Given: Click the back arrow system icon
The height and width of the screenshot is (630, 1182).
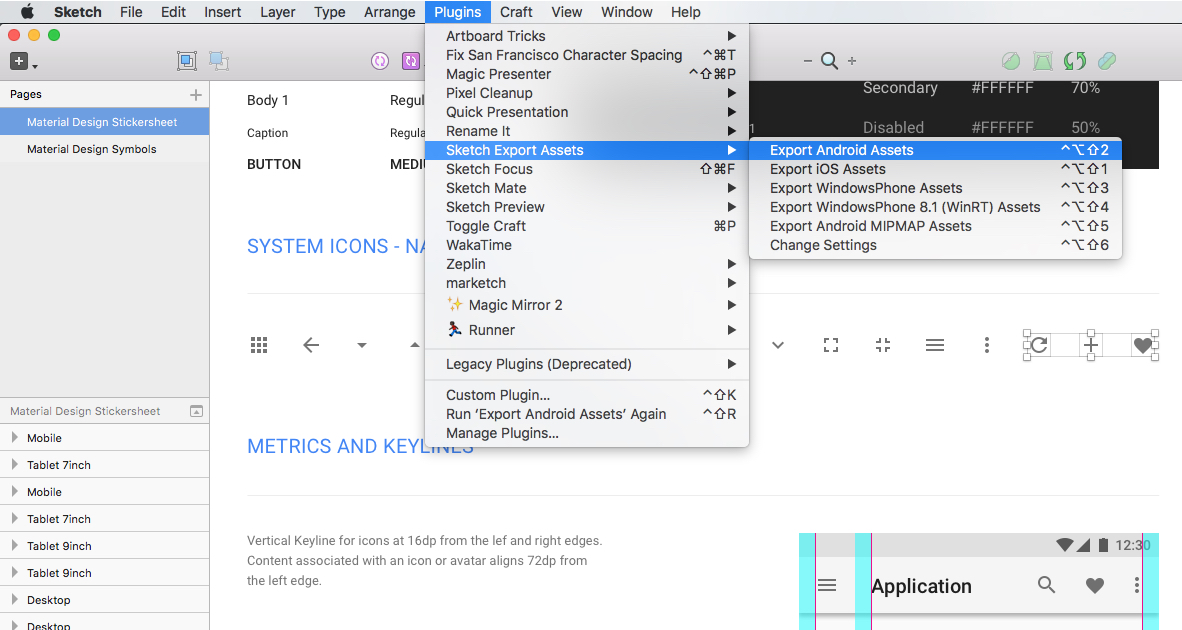Looking at the screenshot, I should point(311,345).
